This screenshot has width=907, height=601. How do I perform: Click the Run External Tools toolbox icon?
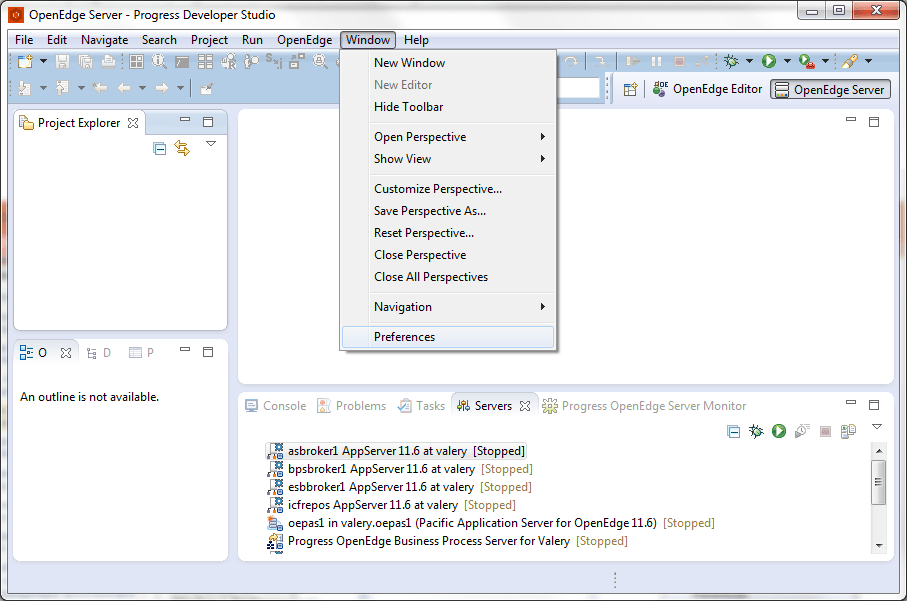click(806, 61)
